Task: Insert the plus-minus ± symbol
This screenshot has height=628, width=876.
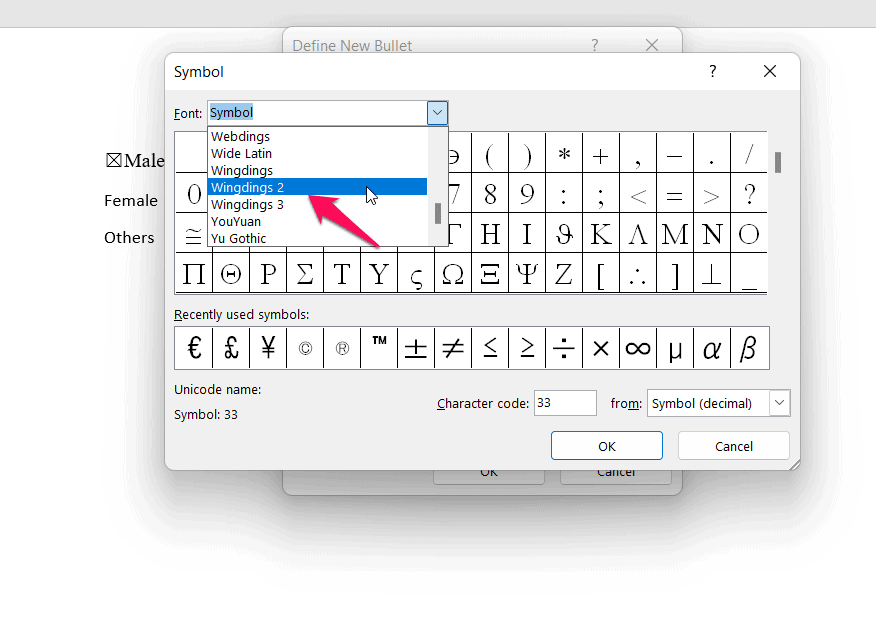Action: point(416,348)
